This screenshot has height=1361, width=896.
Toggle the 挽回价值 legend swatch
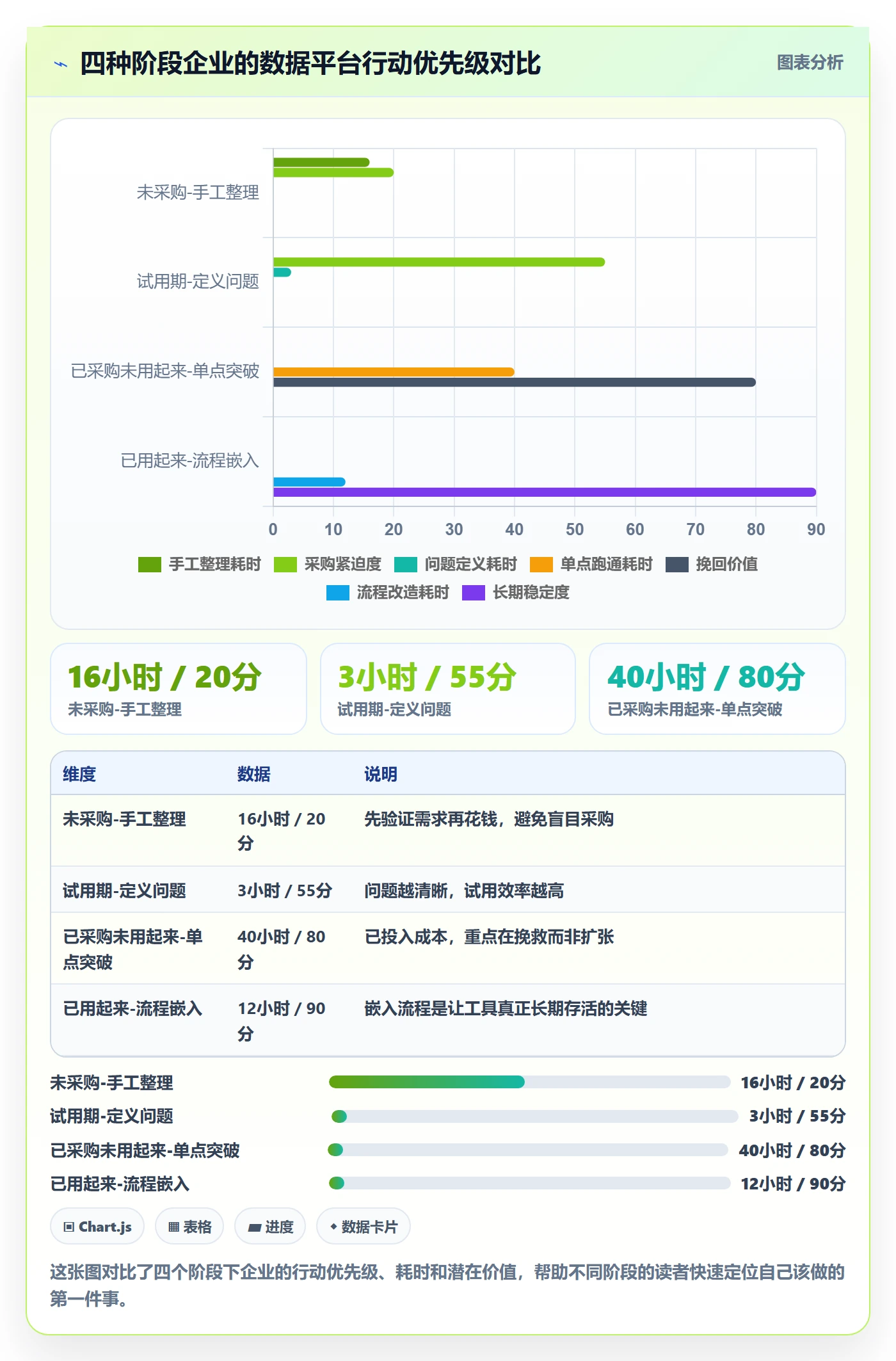(677, 565)
